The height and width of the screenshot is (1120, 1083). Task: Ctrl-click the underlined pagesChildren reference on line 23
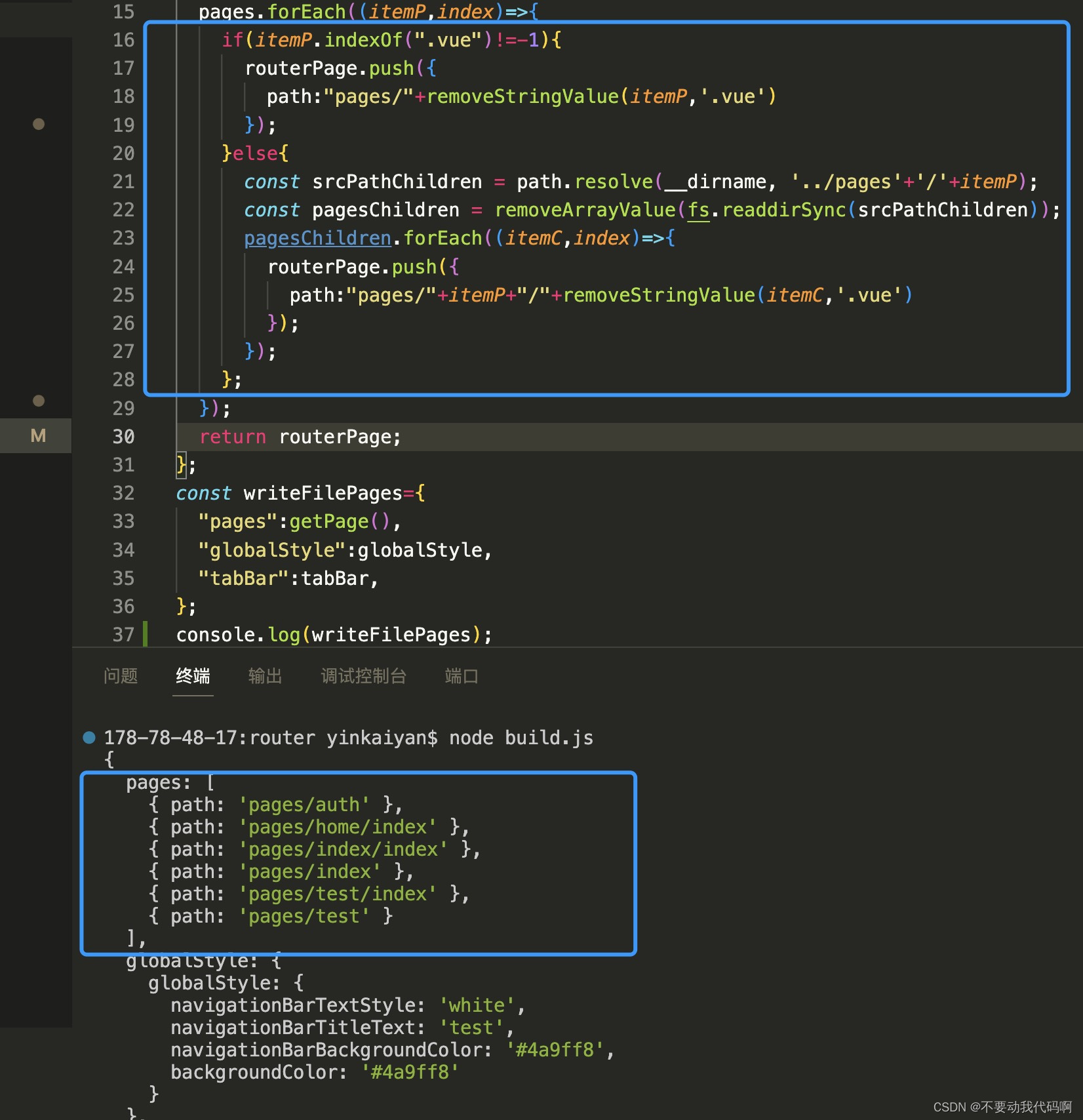point(317,237)
